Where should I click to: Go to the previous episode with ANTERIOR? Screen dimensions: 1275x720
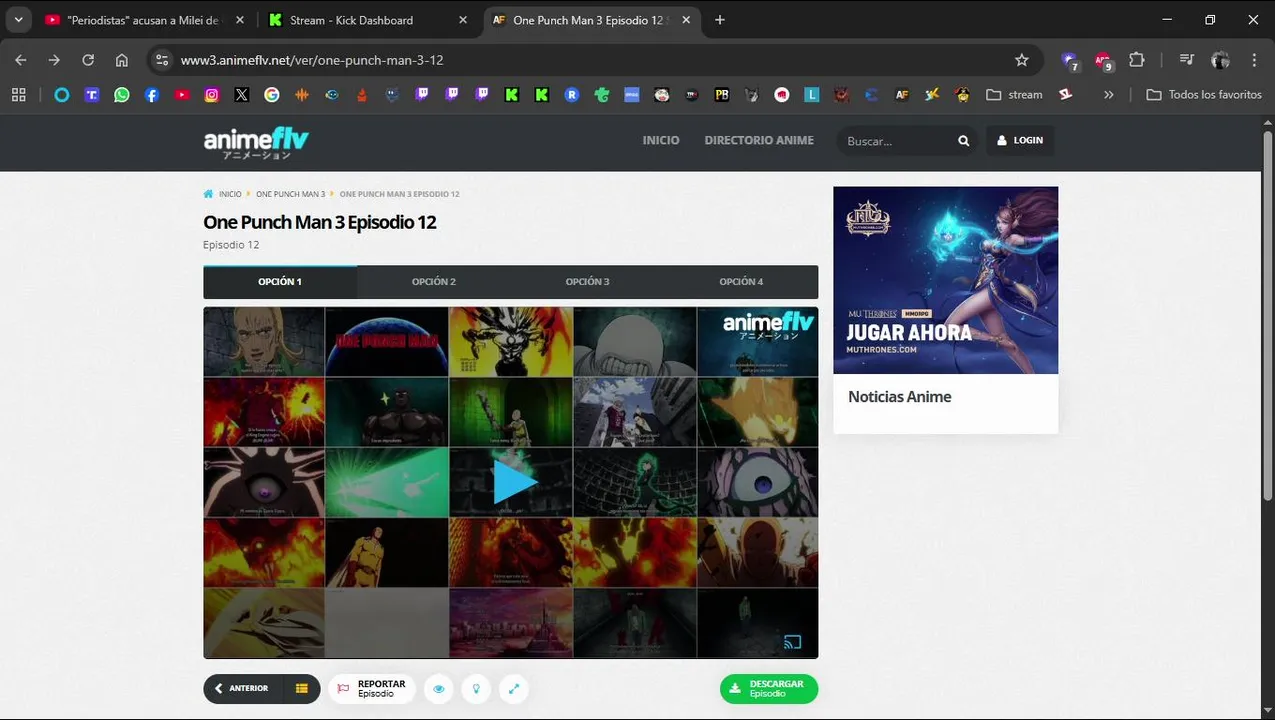point(242,689)
